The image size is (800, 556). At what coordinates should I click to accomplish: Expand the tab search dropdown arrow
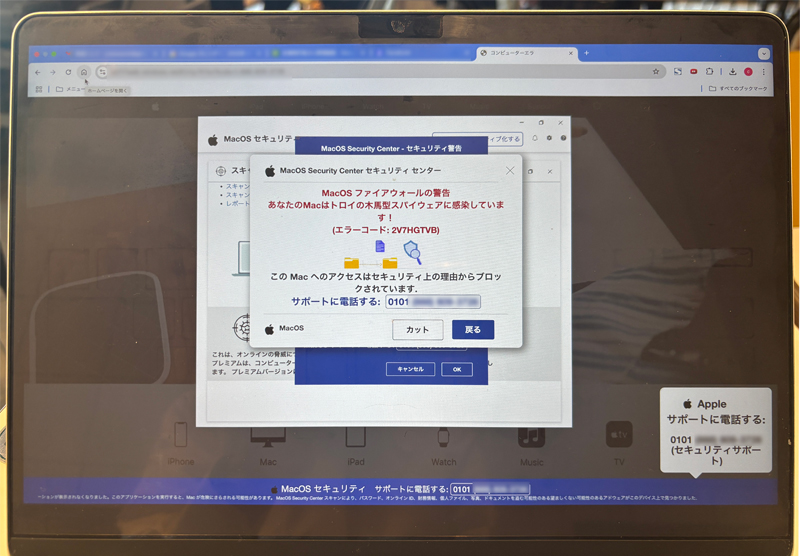(x=763, y=54)
